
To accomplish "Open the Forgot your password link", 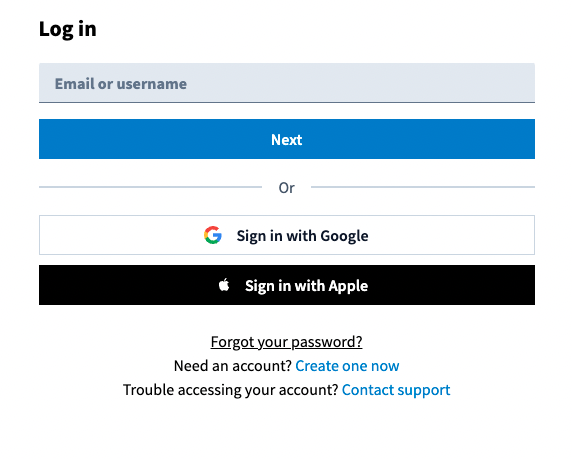I will coord(286,342).
